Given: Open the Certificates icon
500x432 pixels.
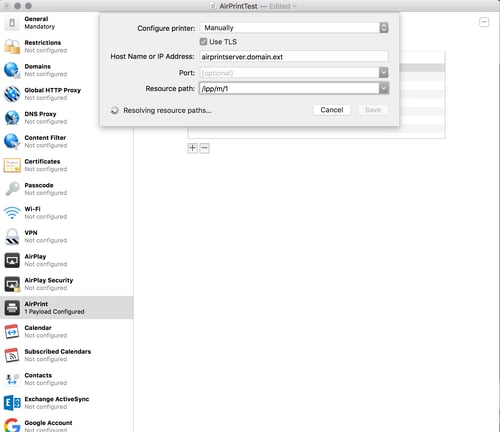Looking at the screenshot, I should click(12, 165).
